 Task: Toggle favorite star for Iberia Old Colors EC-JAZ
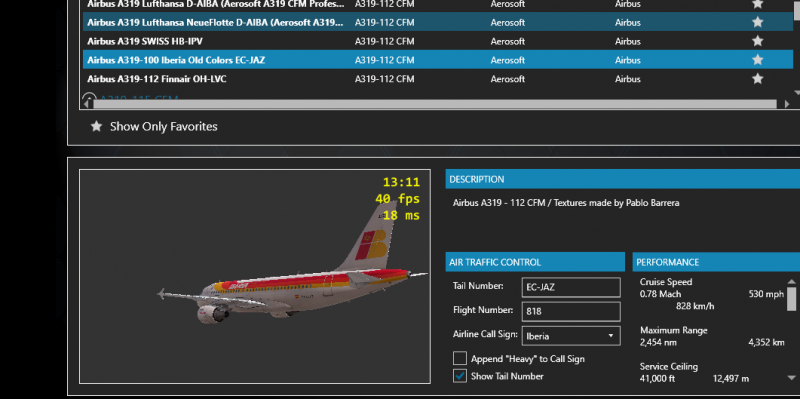click(758, 60)
